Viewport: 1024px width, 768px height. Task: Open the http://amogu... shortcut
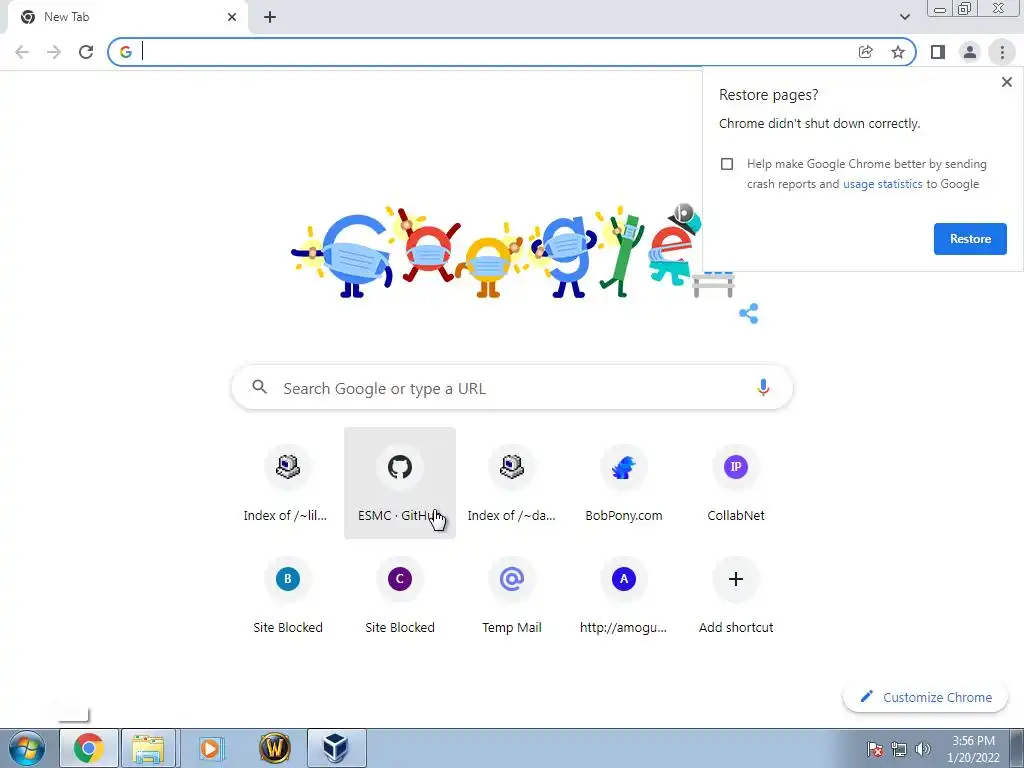click(x=624, y=596)
